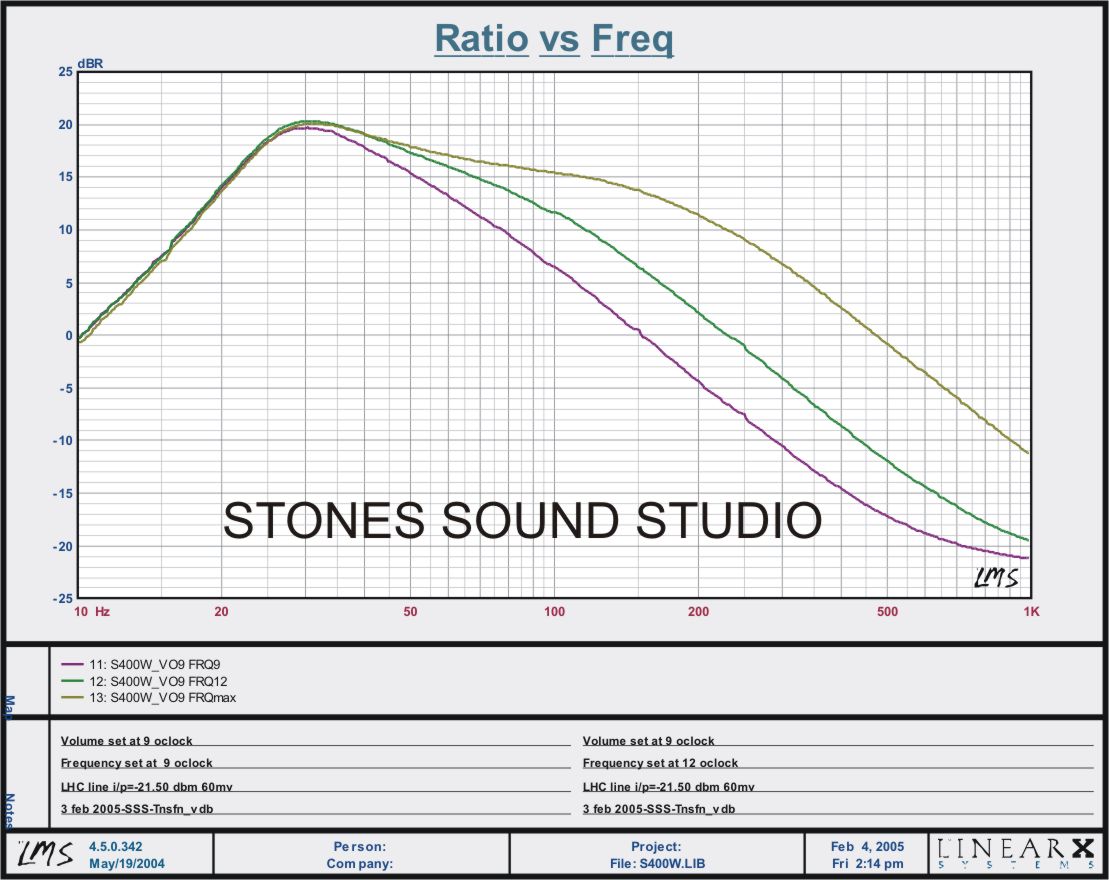Click the LinearX Systems logo
The width and height of the screenshot is (1109, 880).
coord(1015,853)
